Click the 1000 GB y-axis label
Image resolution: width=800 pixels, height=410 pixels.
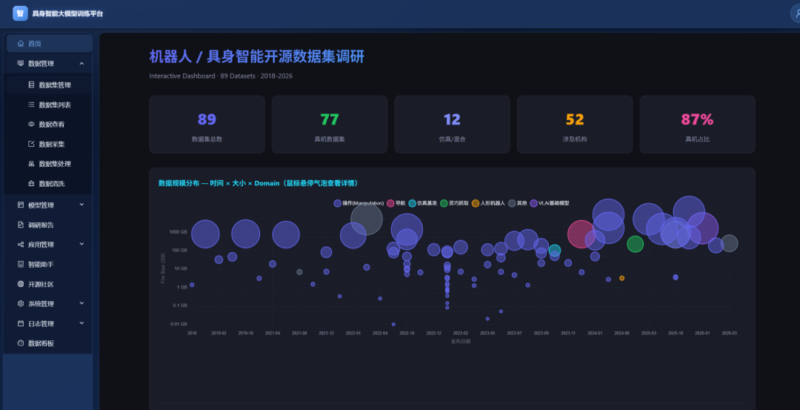click(178, 232)
